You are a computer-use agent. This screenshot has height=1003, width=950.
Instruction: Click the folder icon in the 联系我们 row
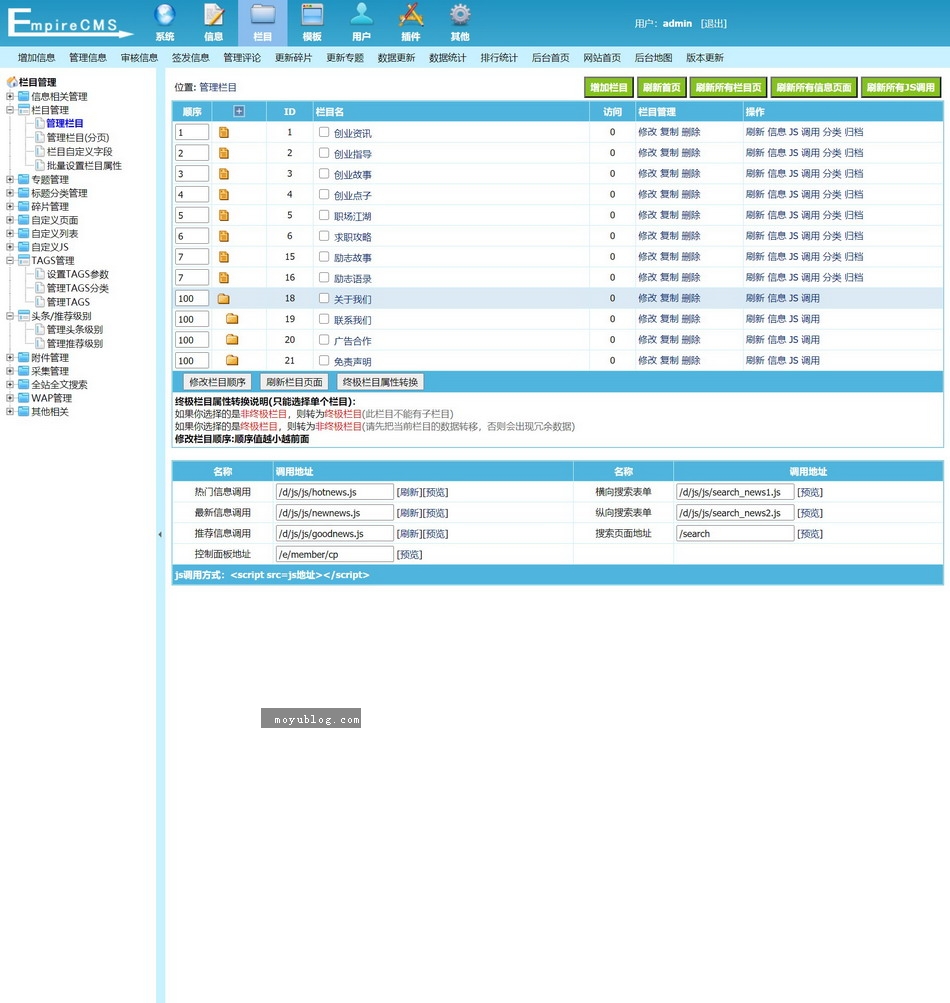pos(232,319)
